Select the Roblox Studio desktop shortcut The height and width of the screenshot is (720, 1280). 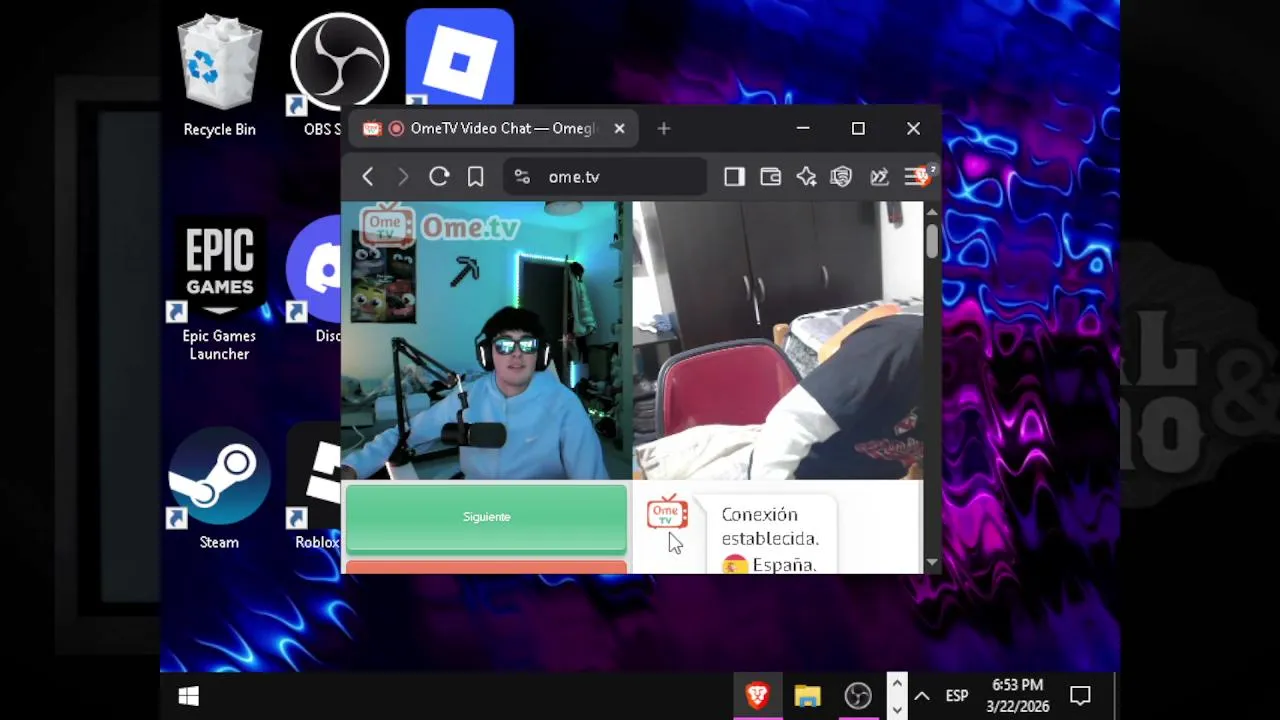pos(314,488)
